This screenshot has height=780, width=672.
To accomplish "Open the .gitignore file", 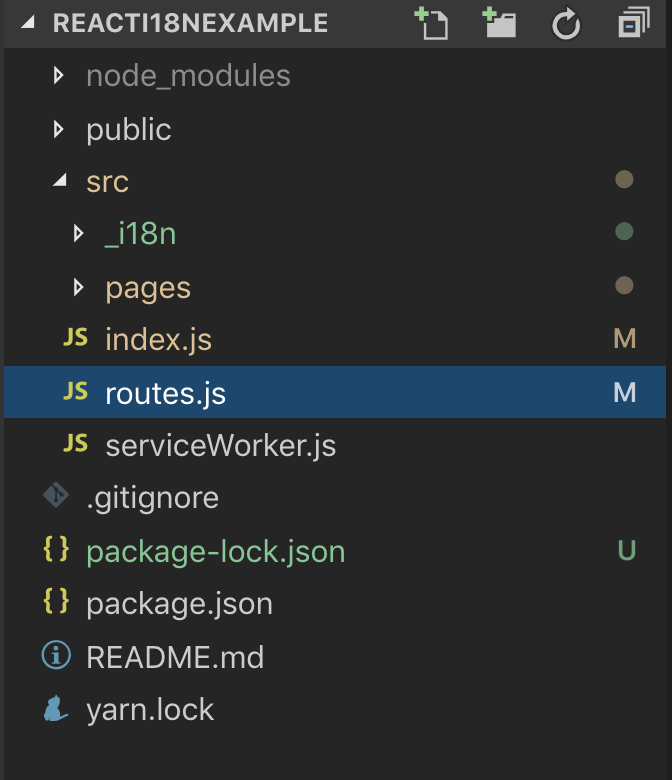I will [153, 498].
